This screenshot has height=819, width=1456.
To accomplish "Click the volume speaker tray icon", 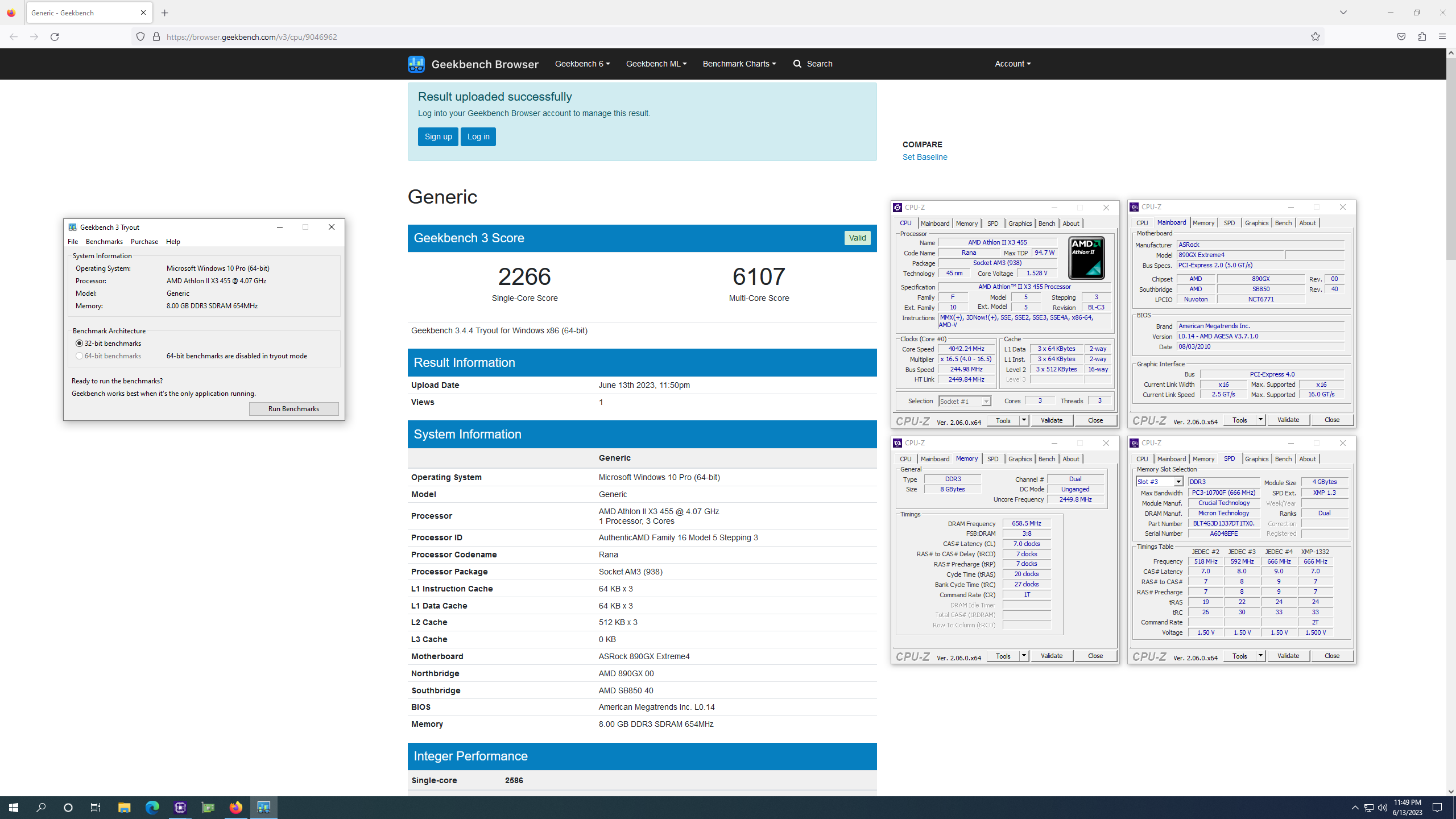I will tap(1383, 808).
